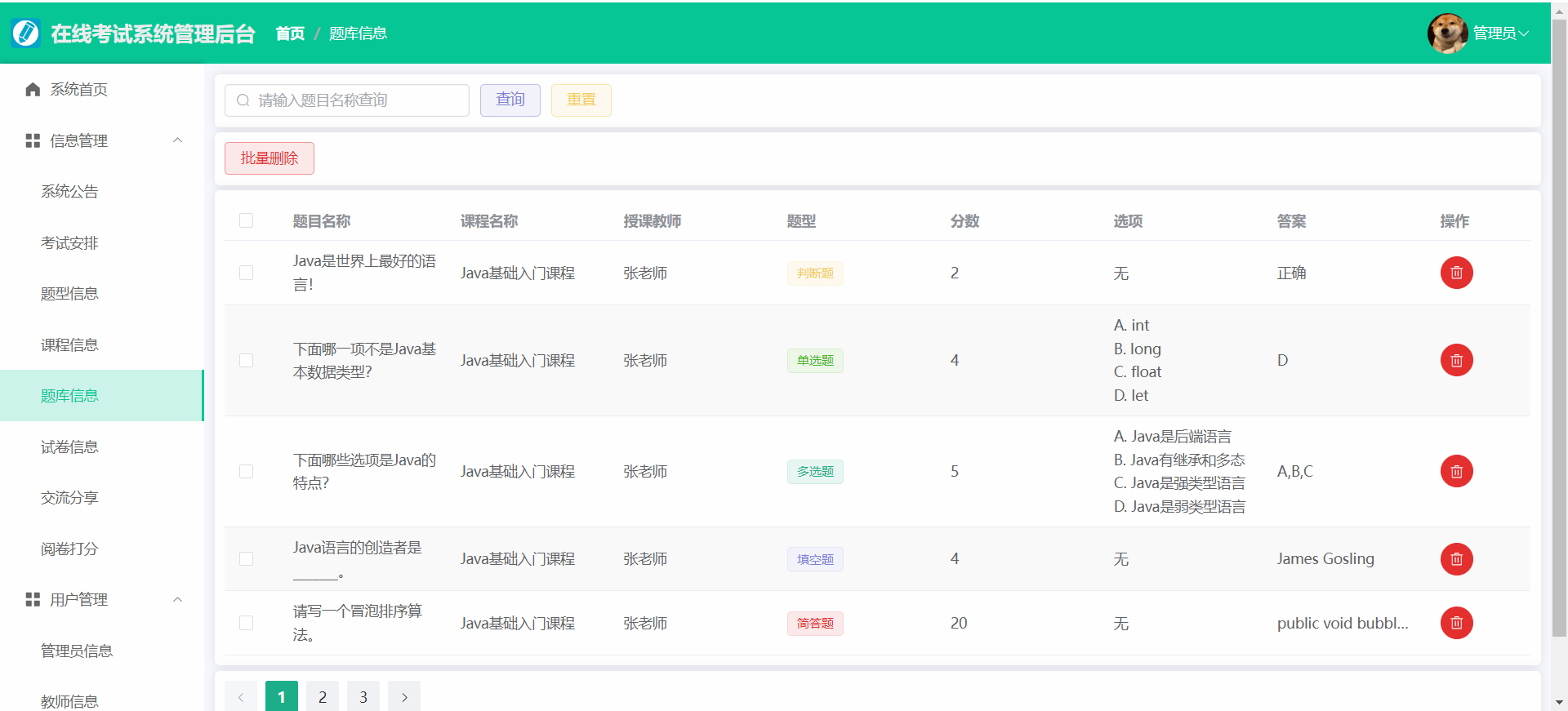Delete the 请写一个冒泡排序算法 question
This screenshot has height=711, width=1568.
click(1456, 623)
